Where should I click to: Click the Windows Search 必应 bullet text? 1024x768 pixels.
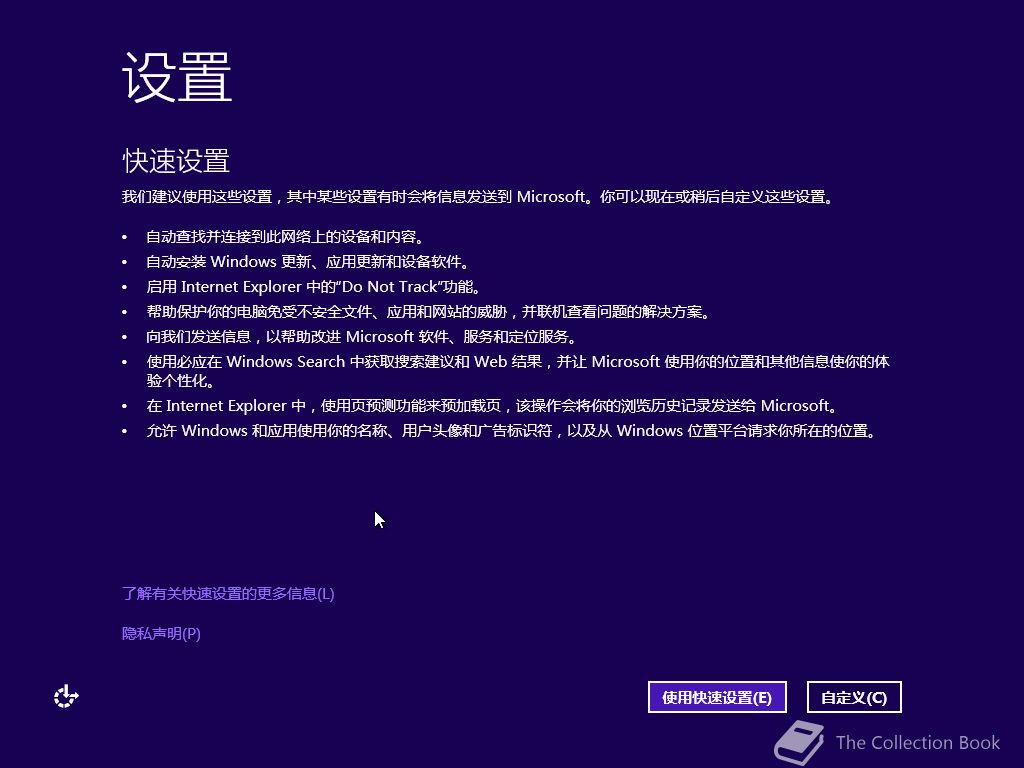point(518,371)
